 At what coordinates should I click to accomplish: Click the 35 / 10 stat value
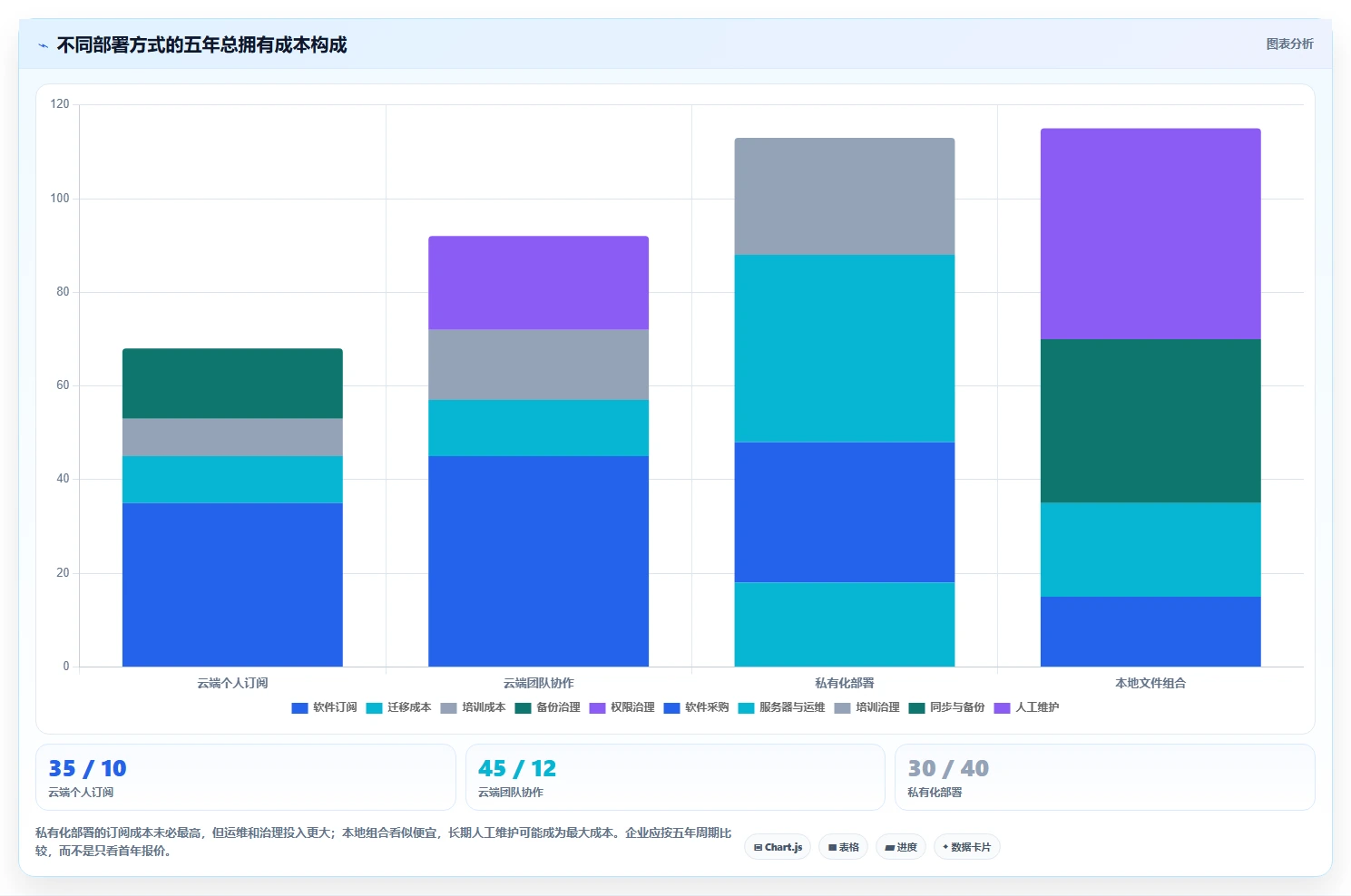(87, 769)
